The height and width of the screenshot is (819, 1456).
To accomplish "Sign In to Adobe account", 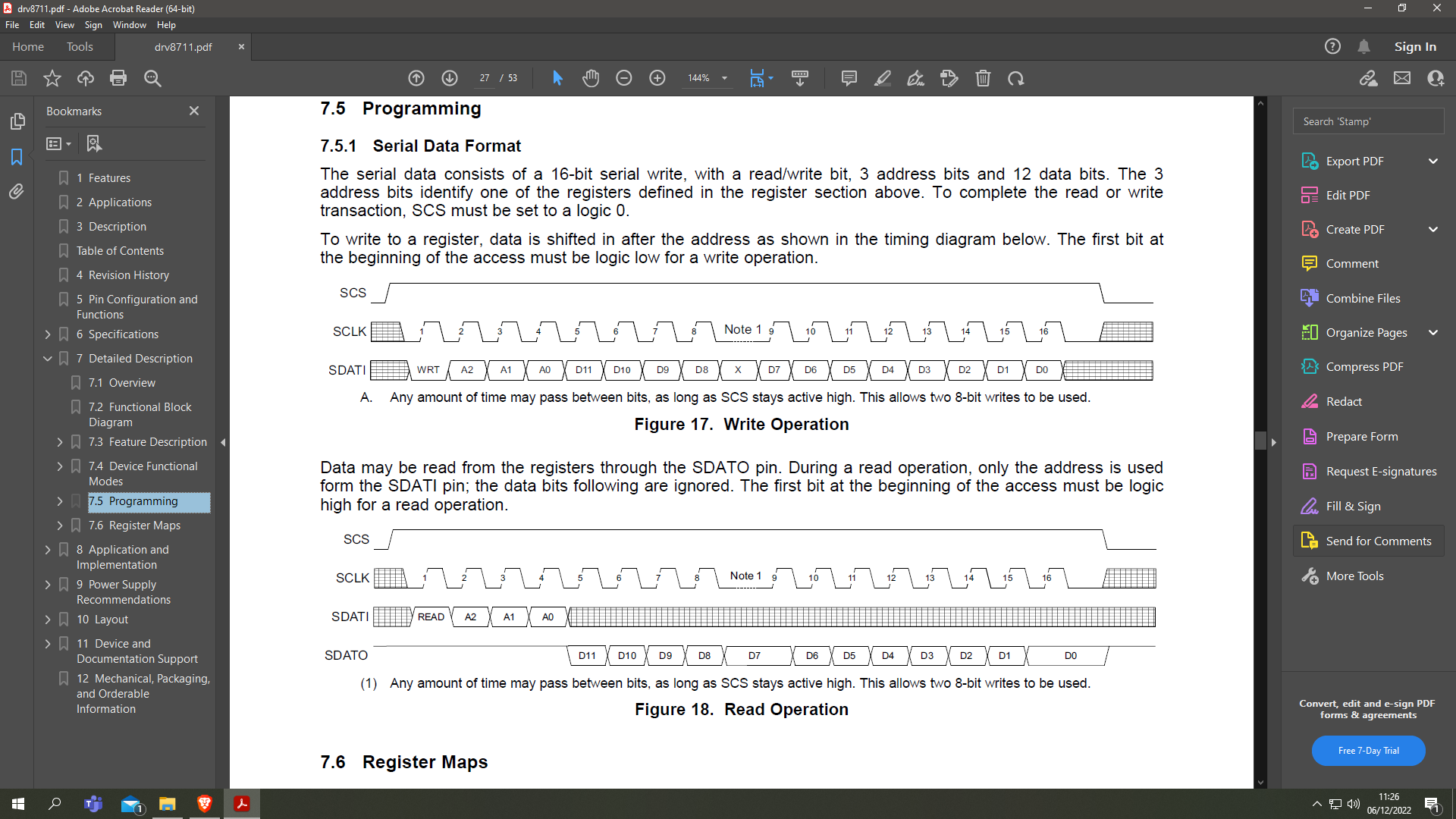I will click(1415, 46).
